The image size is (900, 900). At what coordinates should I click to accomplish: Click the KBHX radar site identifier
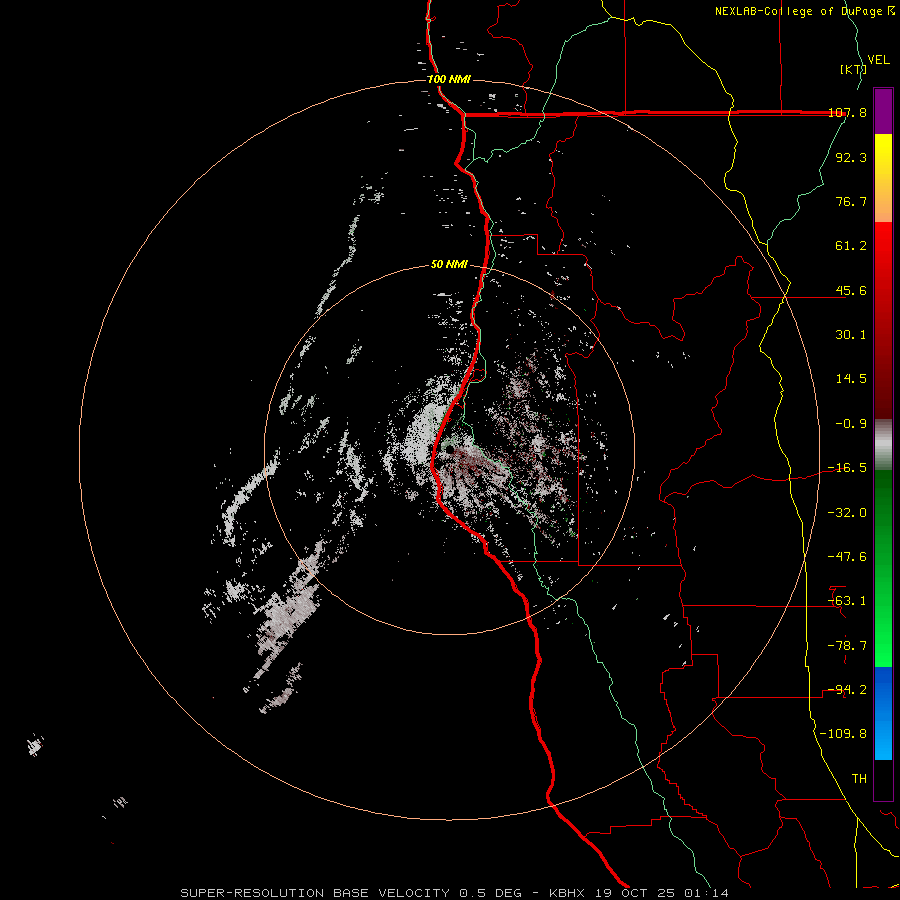coord(567,893)
